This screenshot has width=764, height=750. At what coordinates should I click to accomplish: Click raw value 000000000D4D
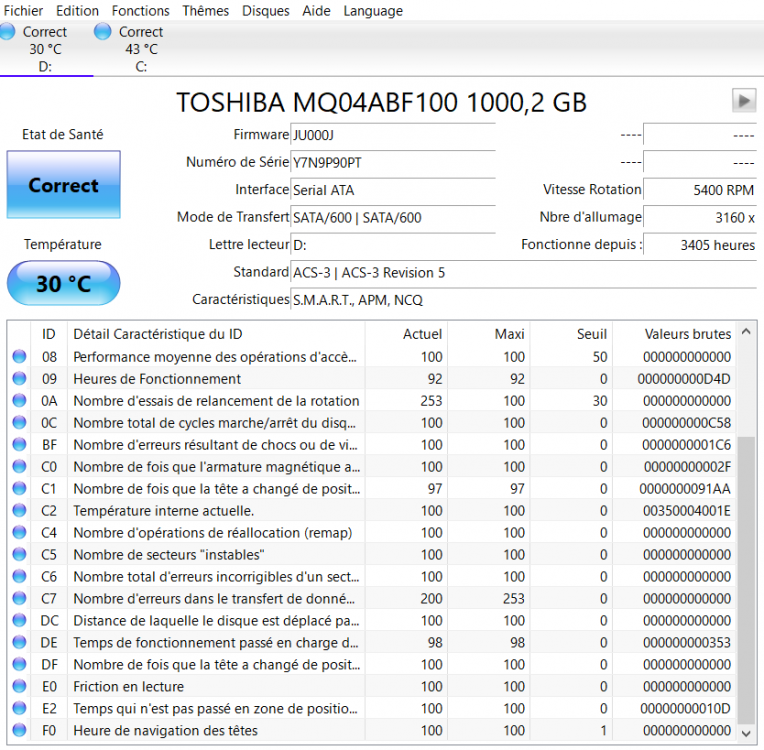684,379
